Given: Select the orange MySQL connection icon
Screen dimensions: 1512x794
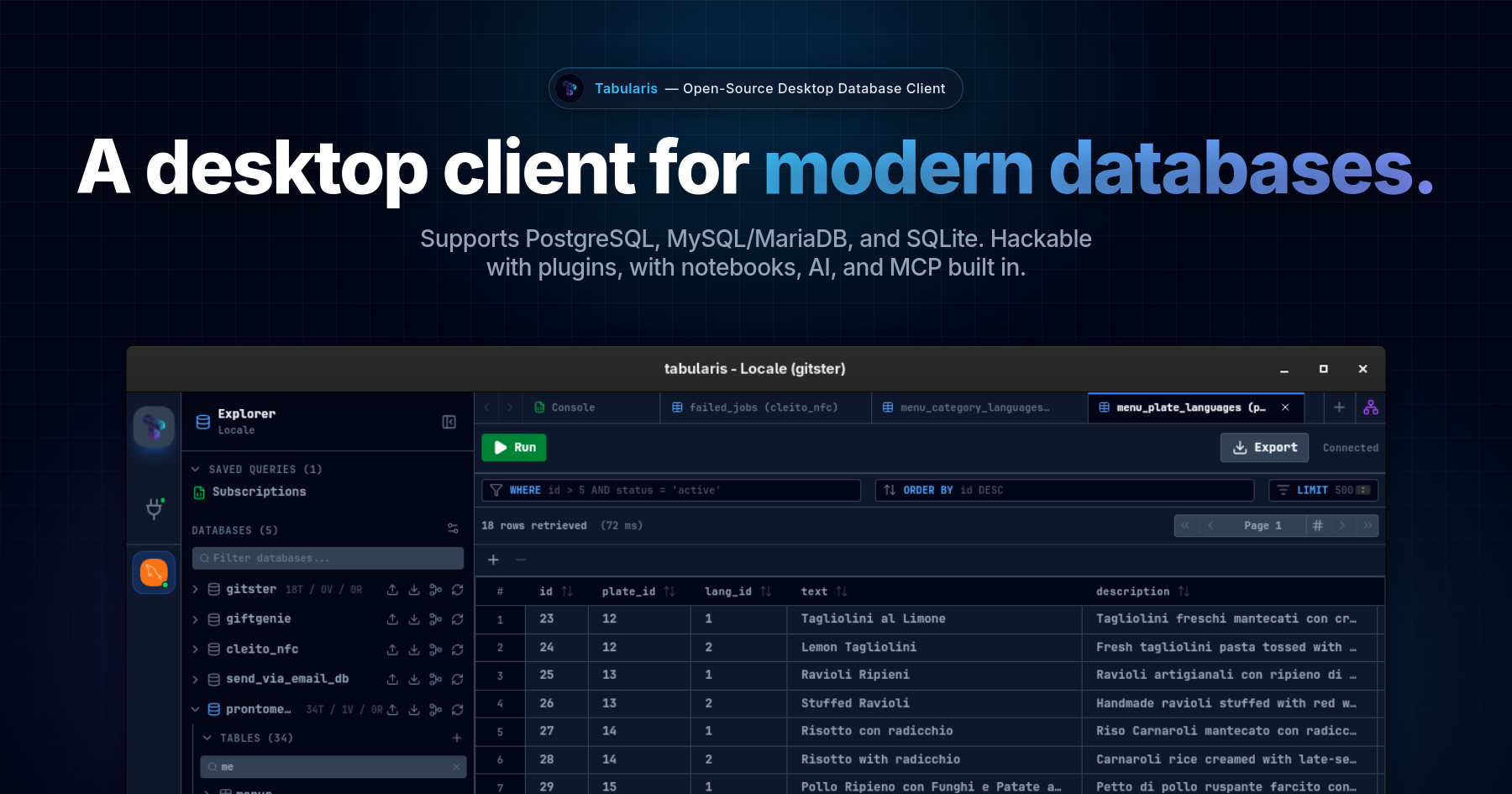Looking at the screenshot, I should click(154, 573).
